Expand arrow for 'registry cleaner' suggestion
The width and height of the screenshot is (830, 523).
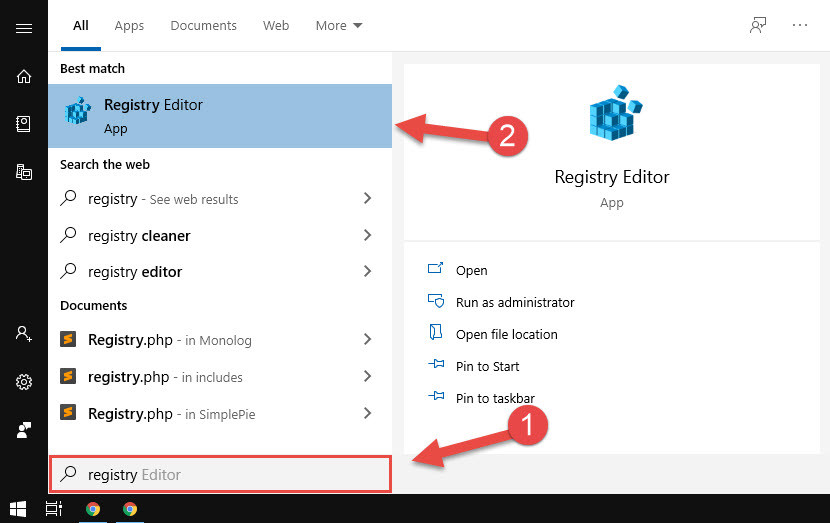point(367,235)
